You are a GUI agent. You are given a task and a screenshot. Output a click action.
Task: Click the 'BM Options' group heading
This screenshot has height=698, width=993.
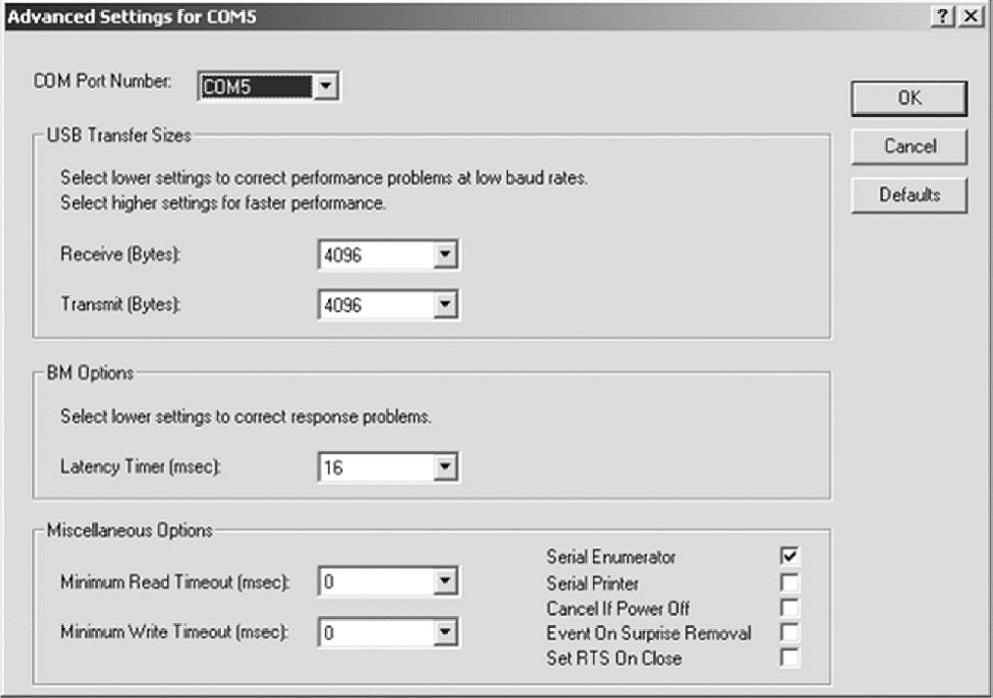point(90,373)
